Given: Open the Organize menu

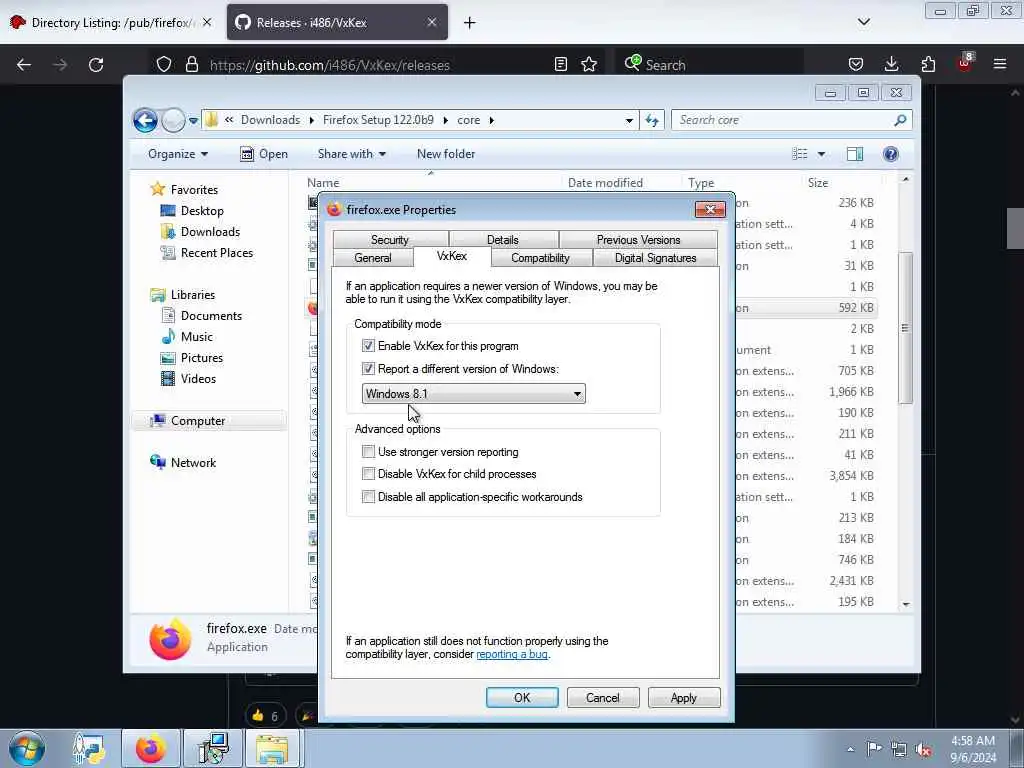Looking at the screenshot, I should click(178, 154).
